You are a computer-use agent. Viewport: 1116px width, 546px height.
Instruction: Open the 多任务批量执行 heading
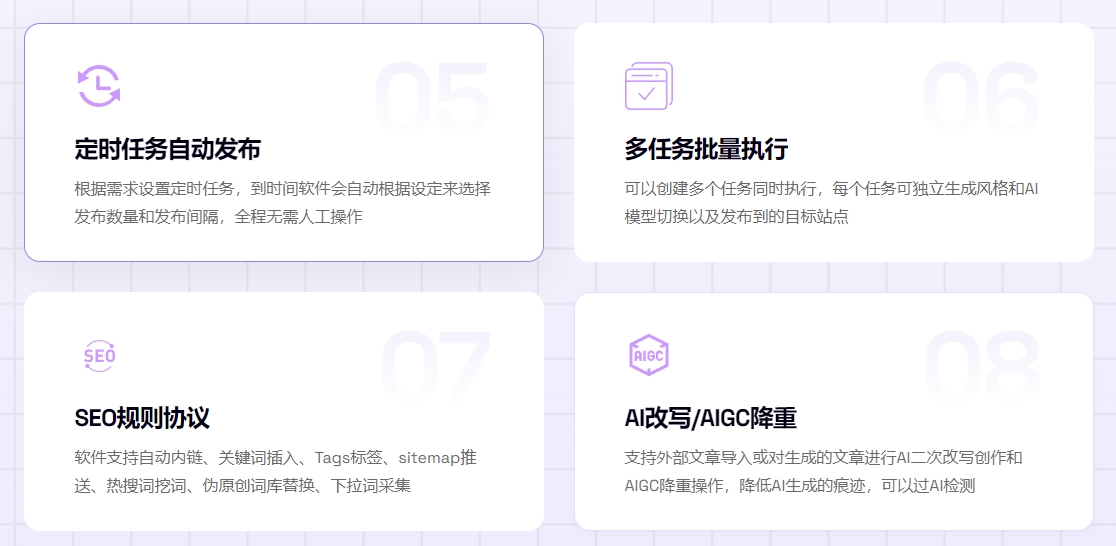coord(706,149)
